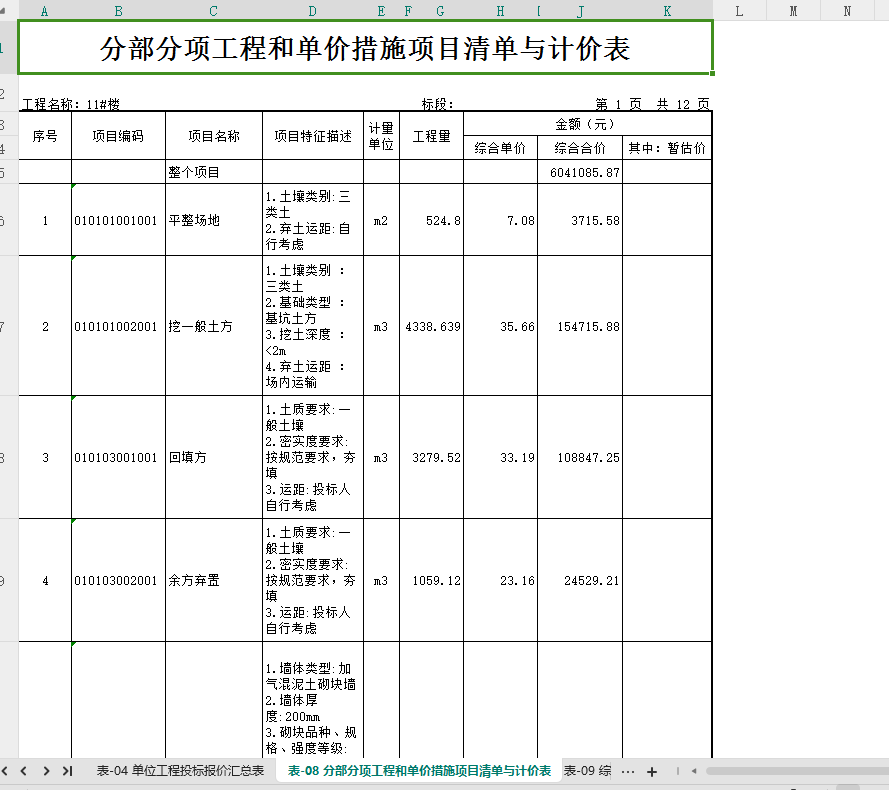
Task: Click the total value 6041085.87
Action: (x=580, y=172)
